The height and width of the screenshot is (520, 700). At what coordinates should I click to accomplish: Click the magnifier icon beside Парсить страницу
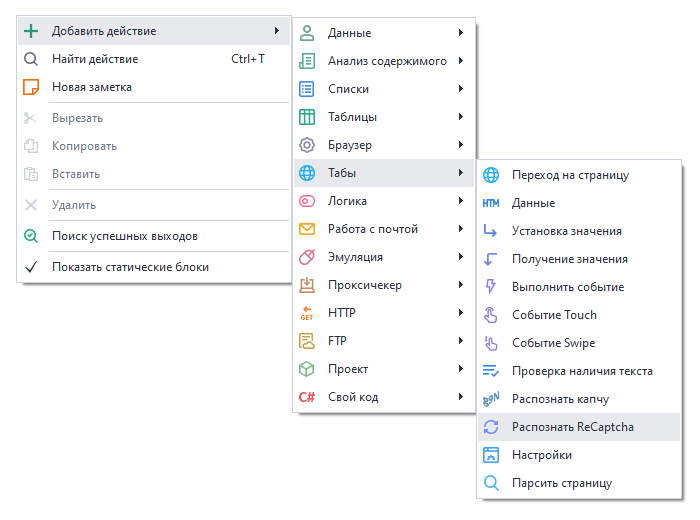[491, 483]
